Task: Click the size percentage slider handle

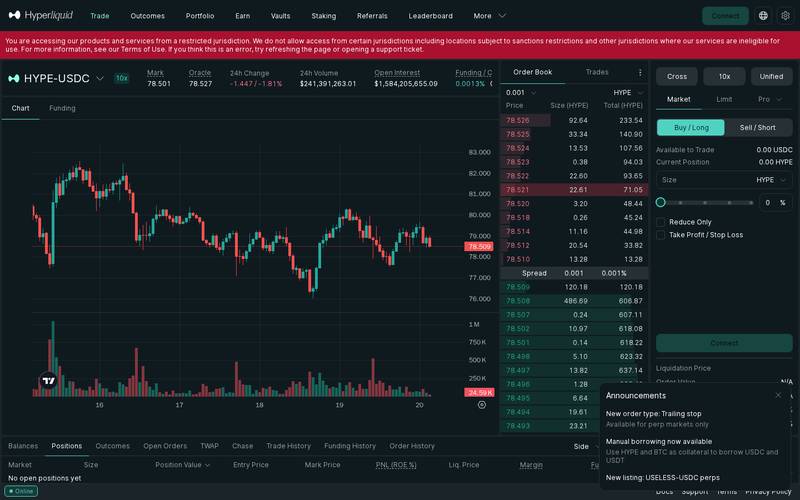Action: click(x=660, y=202)
